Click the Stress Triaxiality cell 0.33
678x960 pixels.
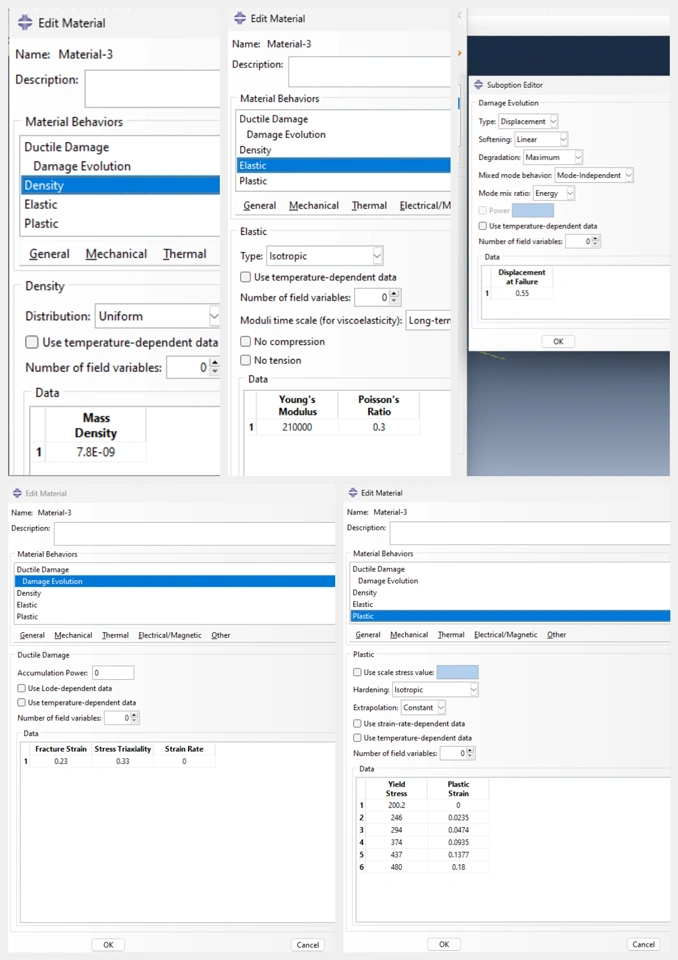click(122, 762)
